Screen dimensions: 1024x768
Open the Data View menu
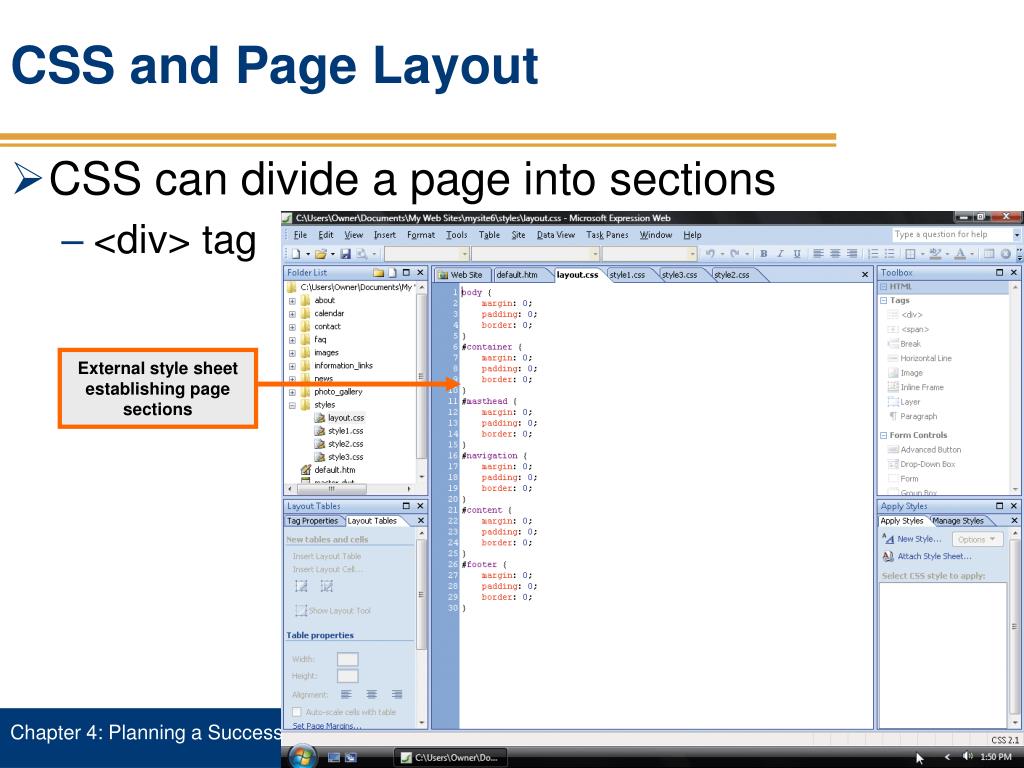pos(556,235)
